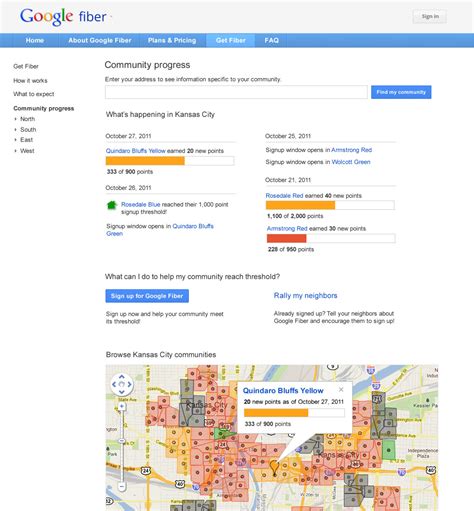
Task: Open How it works in the sidebar
Action: pos(30,81)
